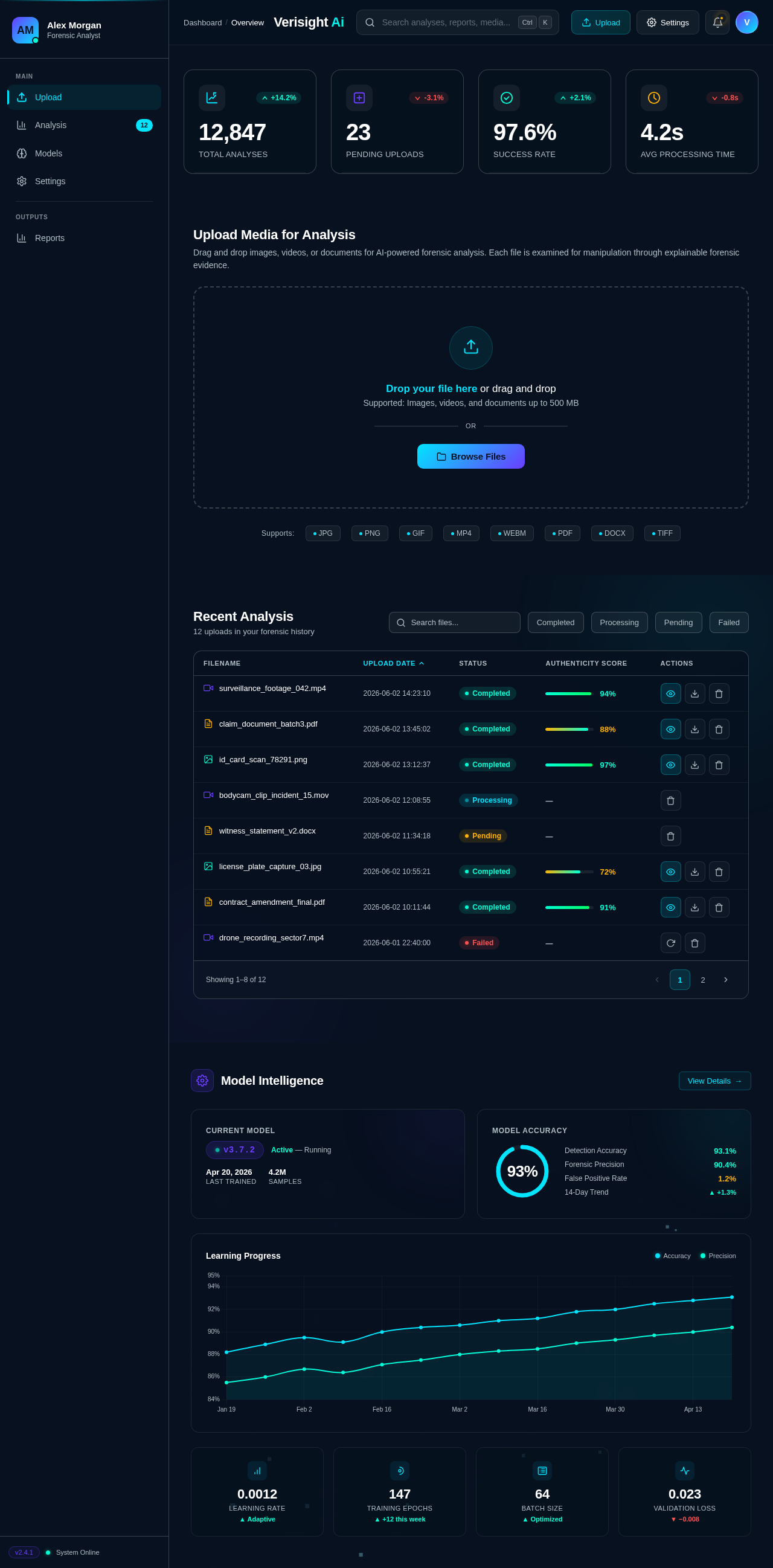Download license_plate_capture_03.jpg report
Screen dimensions: 773x1568
tap(694, 872)
